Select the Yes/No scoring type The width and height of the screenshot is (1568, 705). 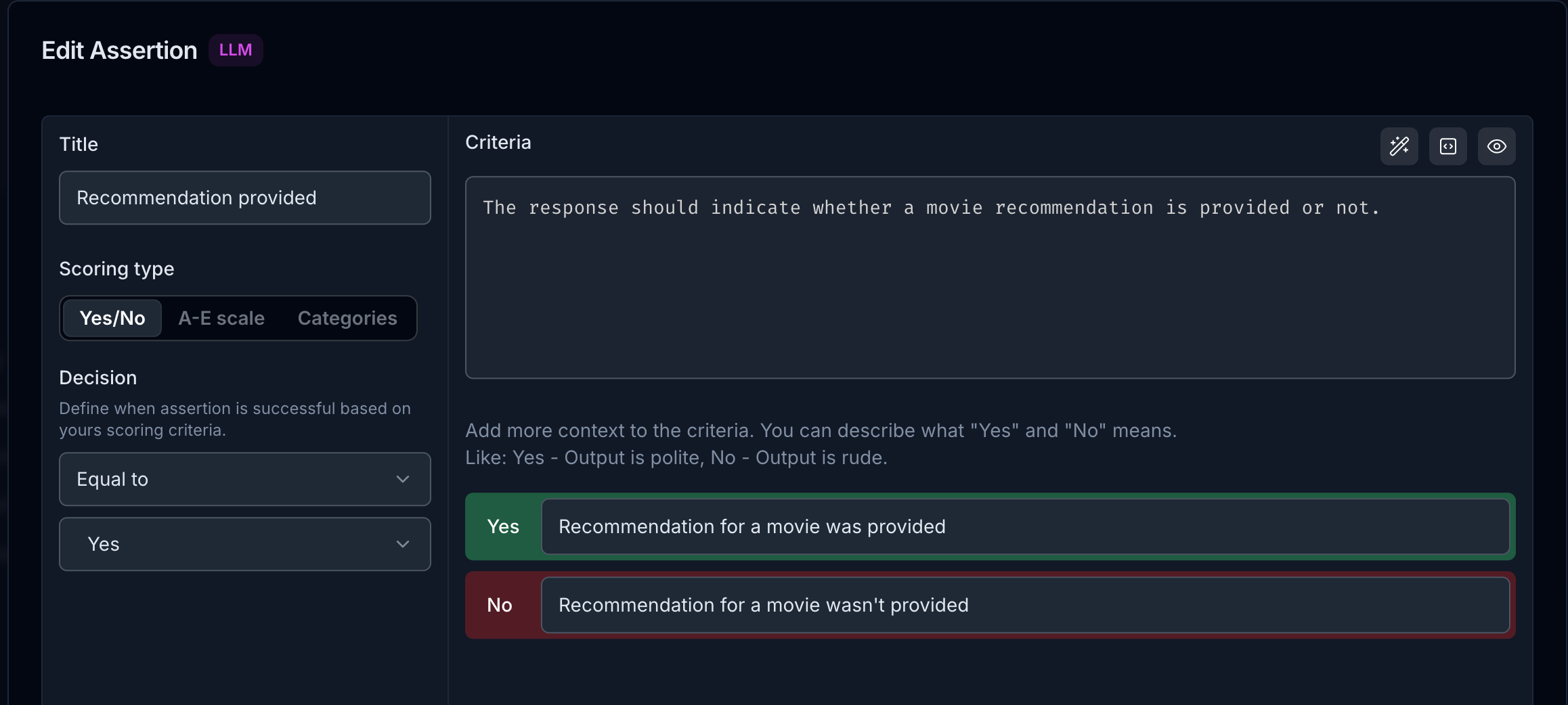(x=111, y=318)
